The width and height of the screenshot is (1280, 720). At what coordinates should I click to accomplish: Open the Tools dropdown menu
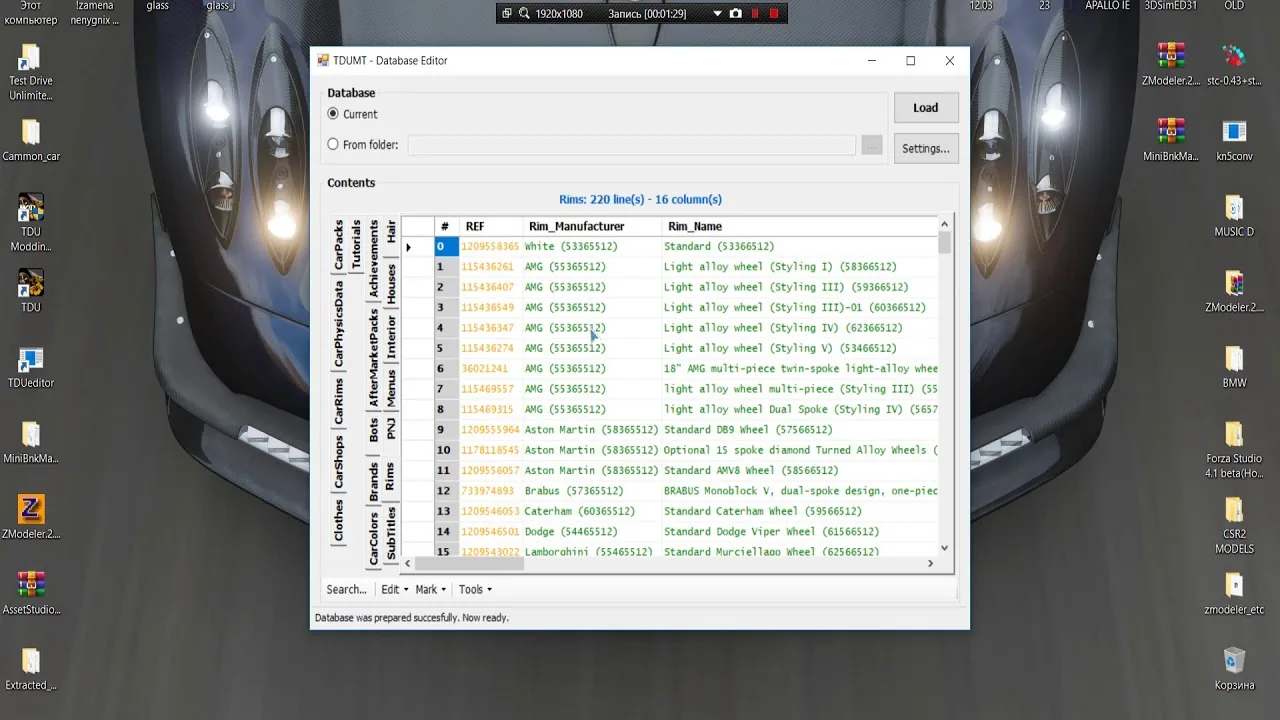[475, 589]
